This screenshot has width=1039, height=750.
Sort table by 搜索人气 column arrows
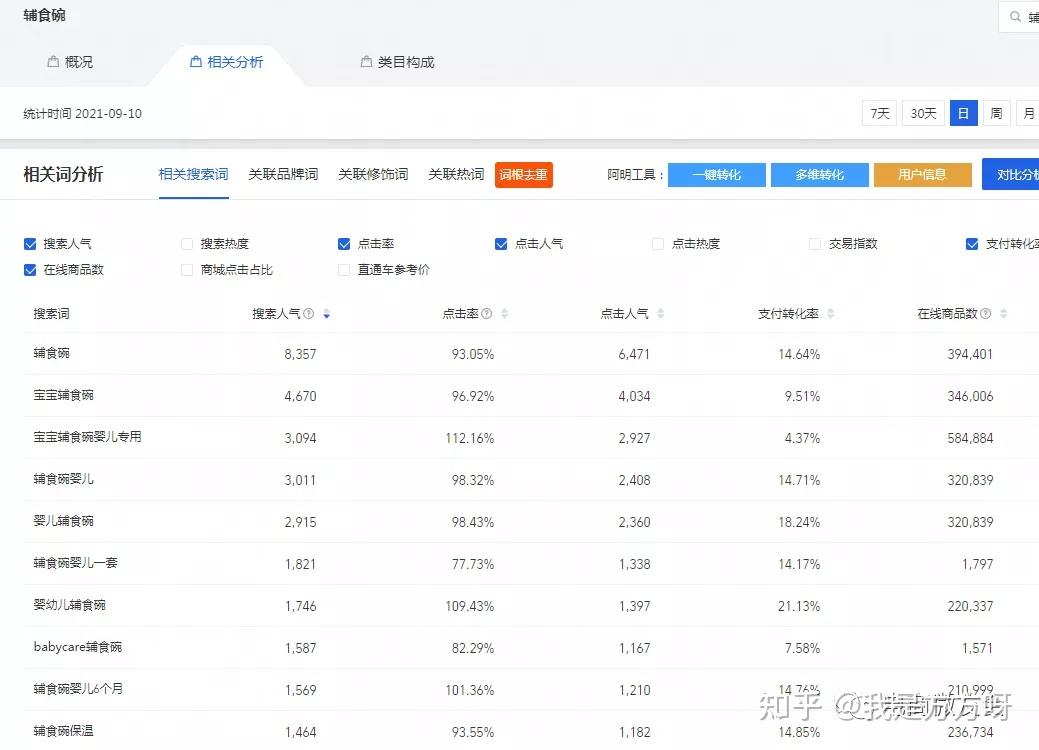(x=326, y=314)
